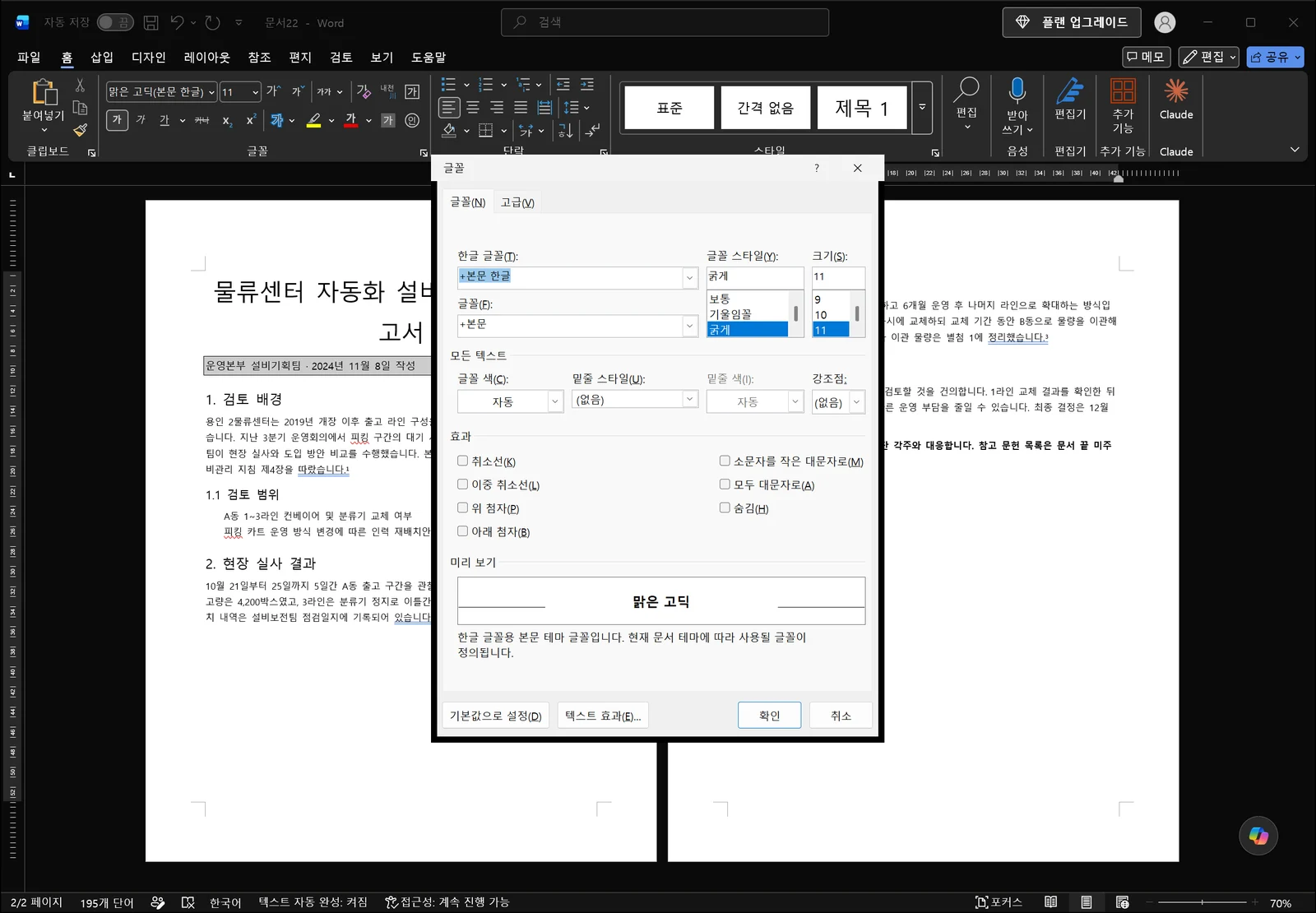Open ribbon font name dropdown
Screen dimensions: 1316x913
click(x=211, y=92)
